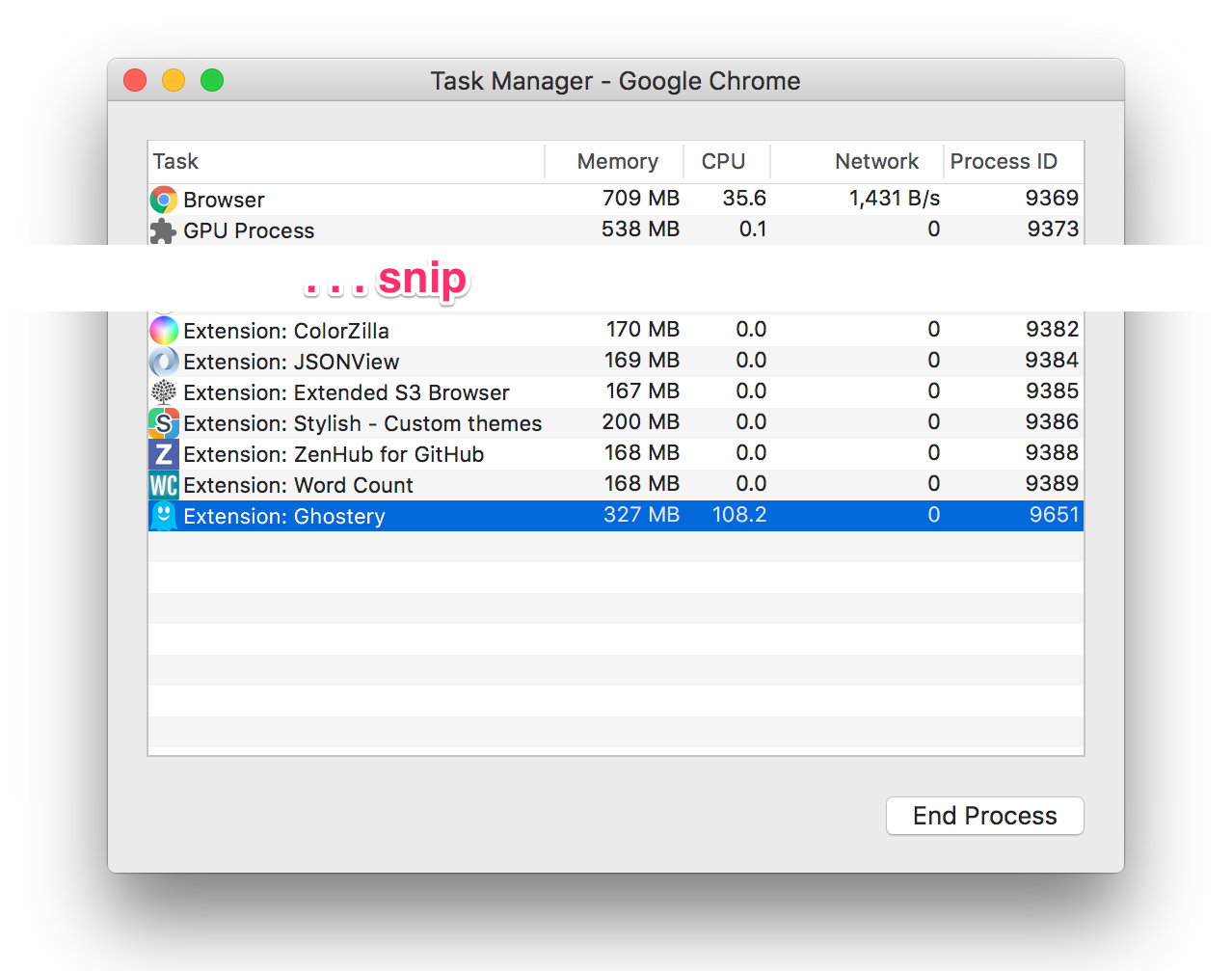This screenshot has height=971, width=1232.
Task: Click the 170 MB ColorZilla memory value
Action: (643, 330)
